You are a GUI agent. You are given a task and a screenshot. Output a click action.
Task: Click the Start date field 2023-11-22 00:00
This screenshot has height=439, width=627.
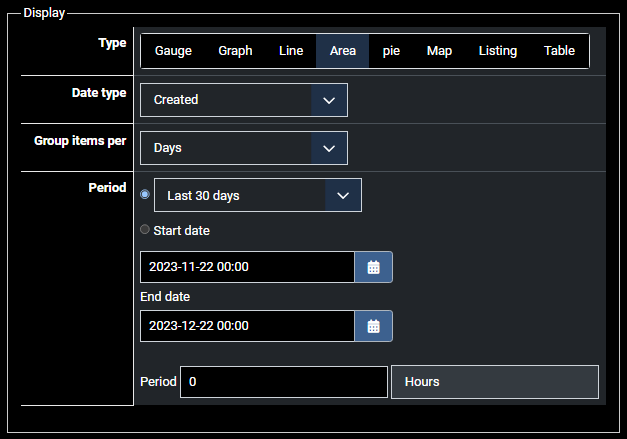pyautogui.click(x=247, y=267)
